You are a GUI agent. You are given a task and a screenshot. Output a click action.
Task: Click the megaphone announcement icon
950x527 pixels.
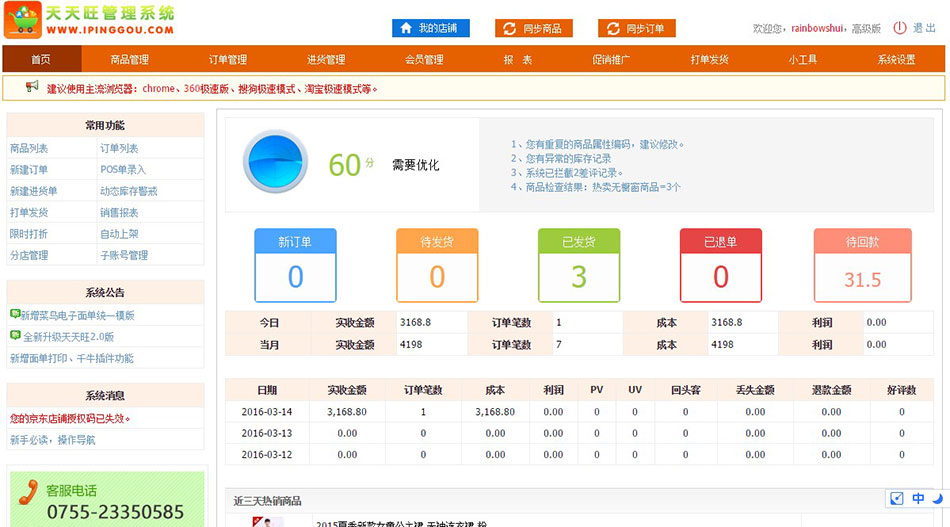tap(32, 87)
